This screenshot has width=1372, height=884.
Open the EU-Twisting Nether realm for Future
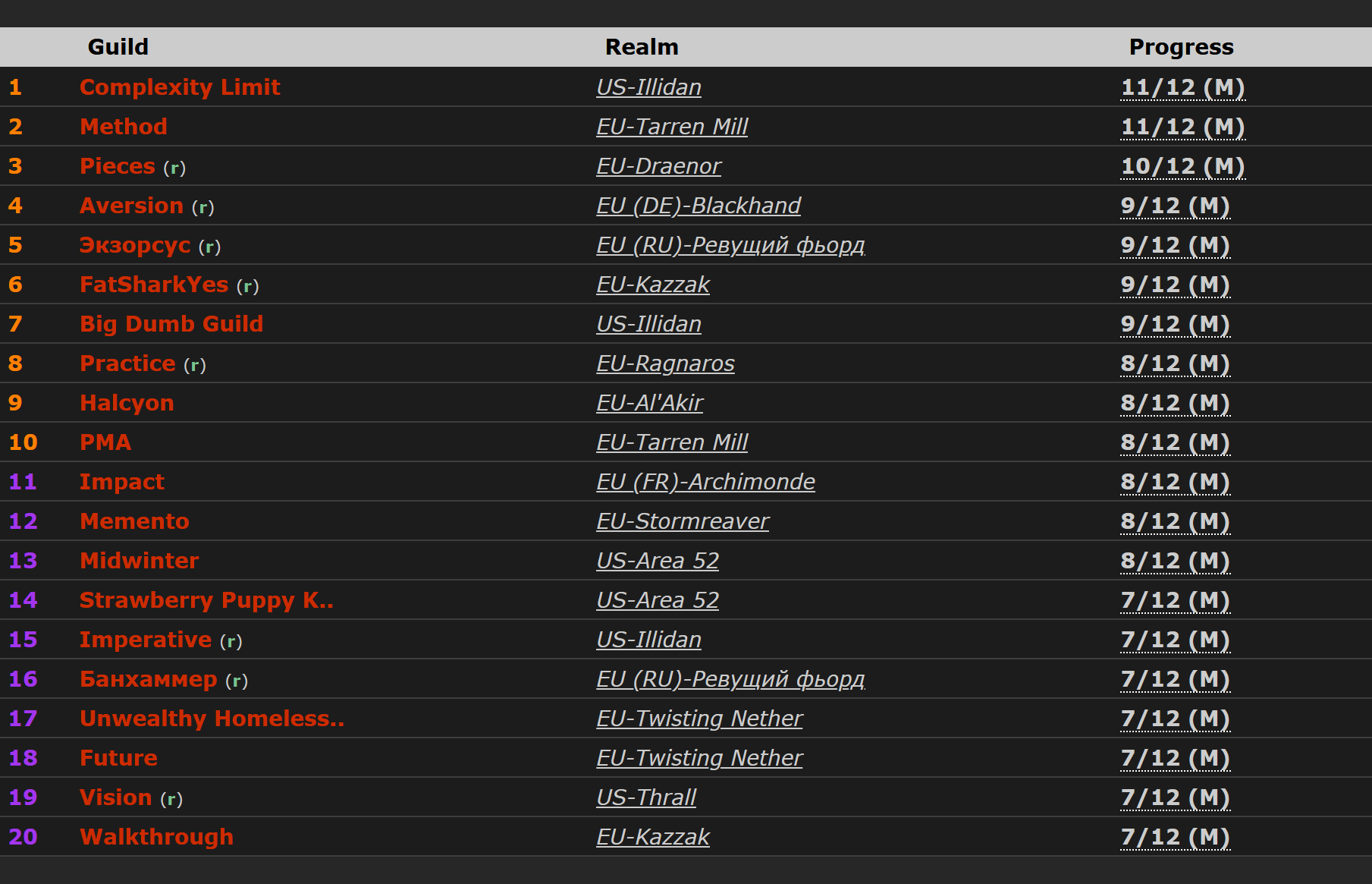[699, 758]
